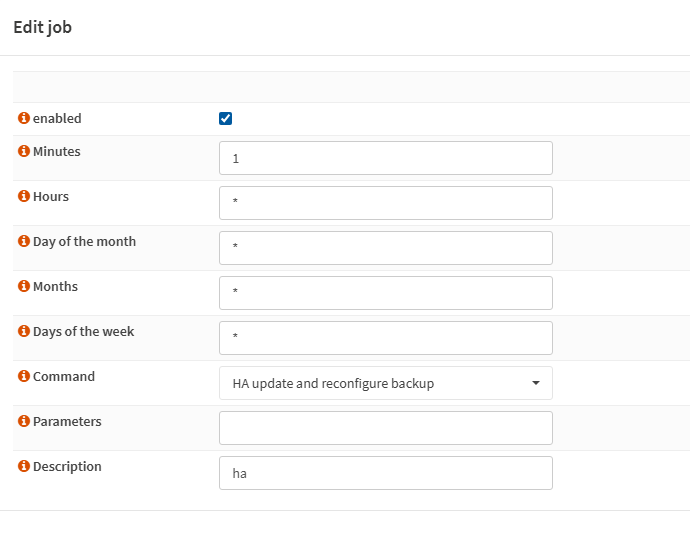Click the Parameters info icon

(x=24, y=421)
